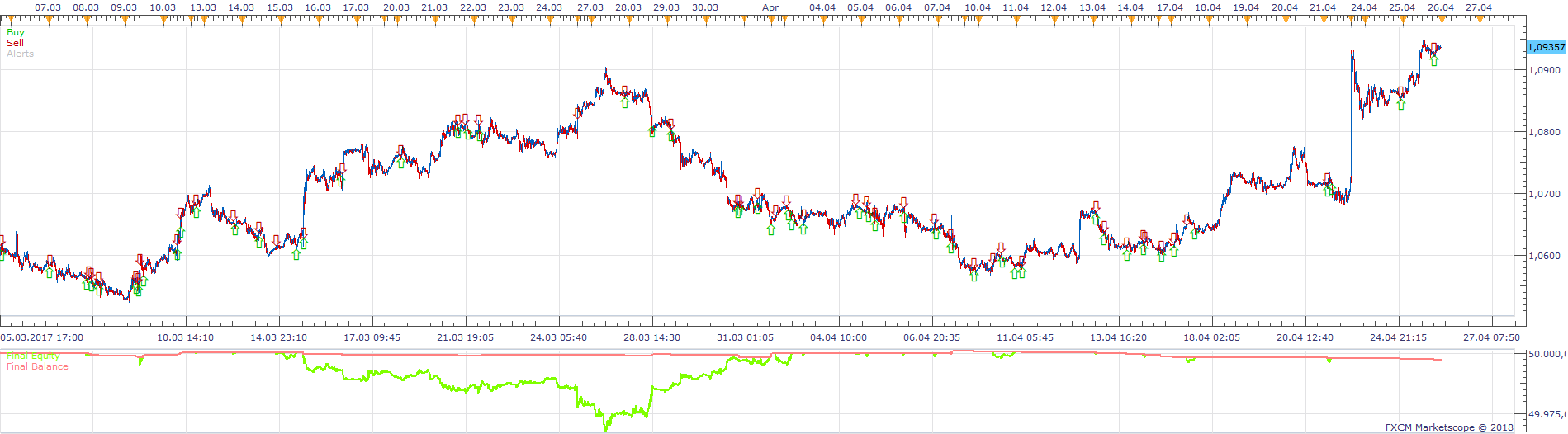Image resolution: width=1568 pixels, height=434 pixels.
Task: Click the 1,0600 price axis label
Action: pyautogui.click(x=1544, y=256)
